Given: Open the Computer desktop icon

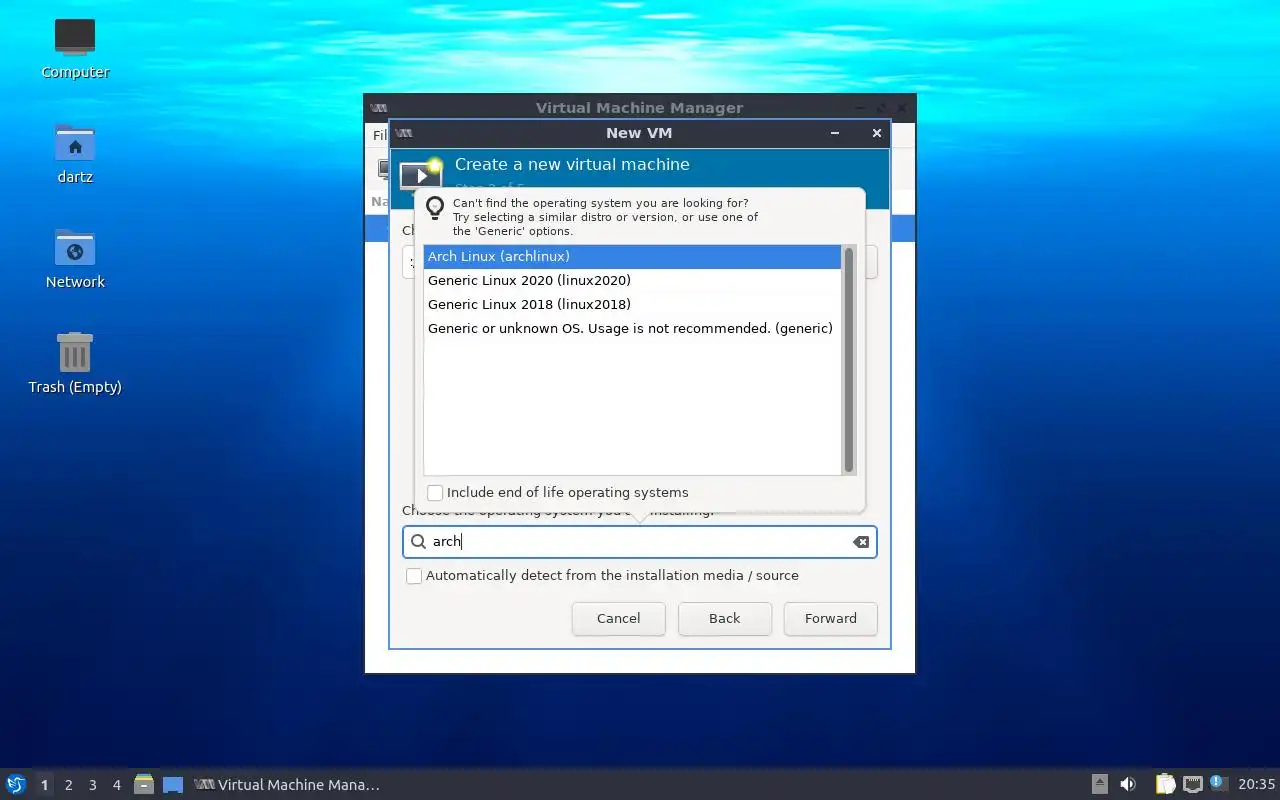Looking at the screenshot, I should (x=75, y=48).
